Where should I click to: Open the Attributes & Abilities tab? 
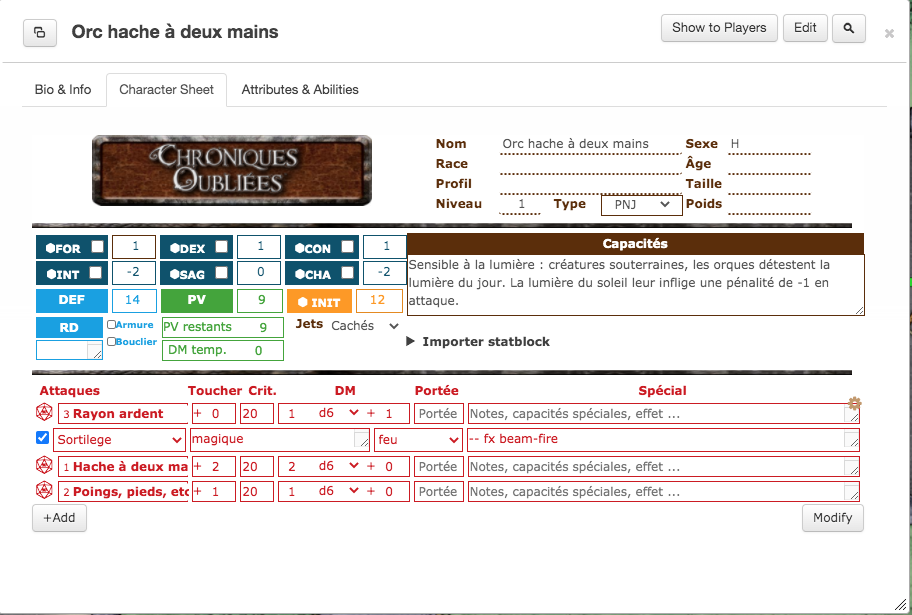pos(300,90)
